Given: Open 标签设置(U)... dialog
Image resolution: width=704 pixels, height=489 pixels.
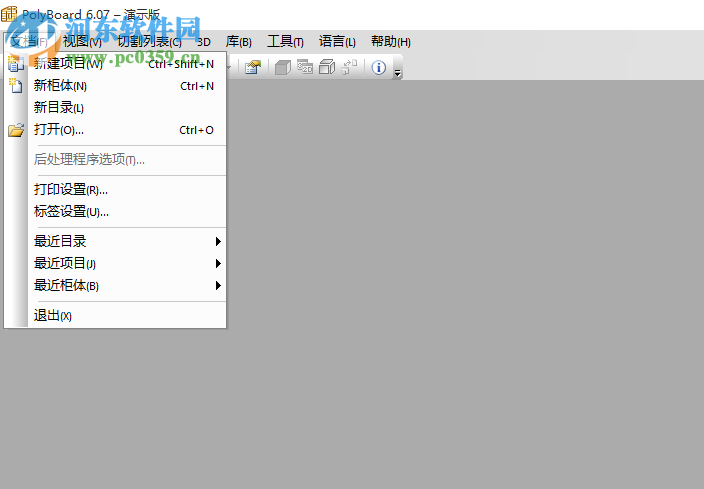Looking at the screenshot, I should [115, 211].
